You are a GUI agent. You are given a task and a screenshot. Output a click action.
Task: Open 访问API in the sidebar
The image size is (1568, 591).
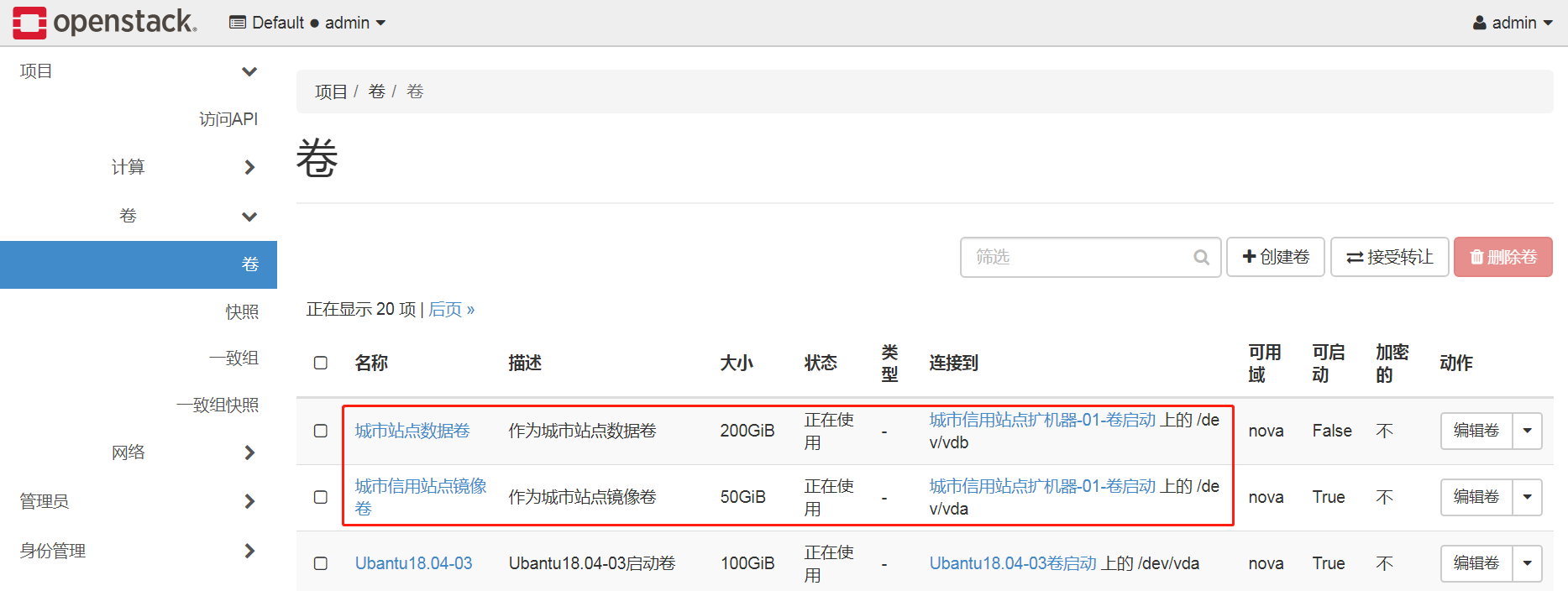228,119
